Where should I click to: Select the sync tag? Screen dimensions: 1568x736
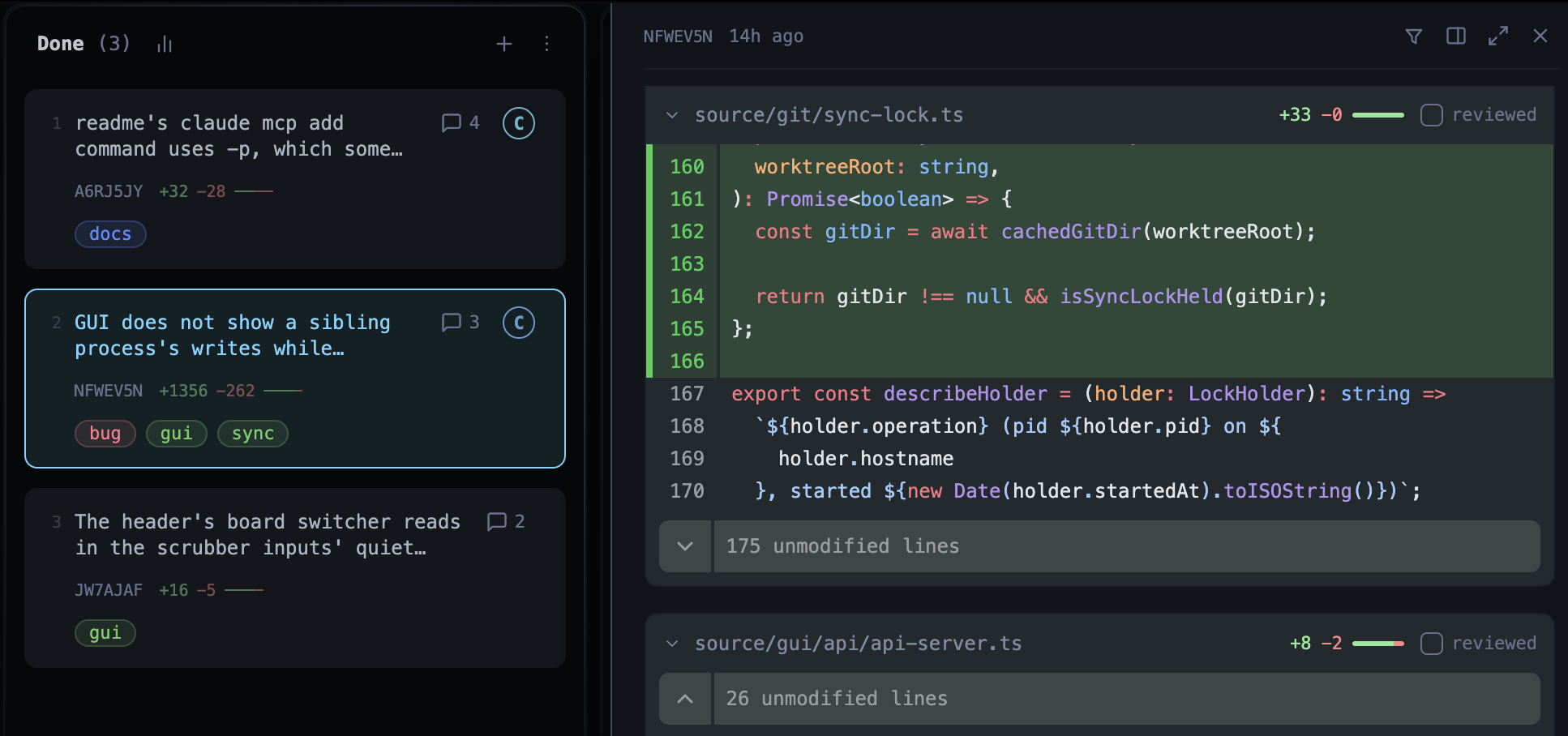coord(253,434)
